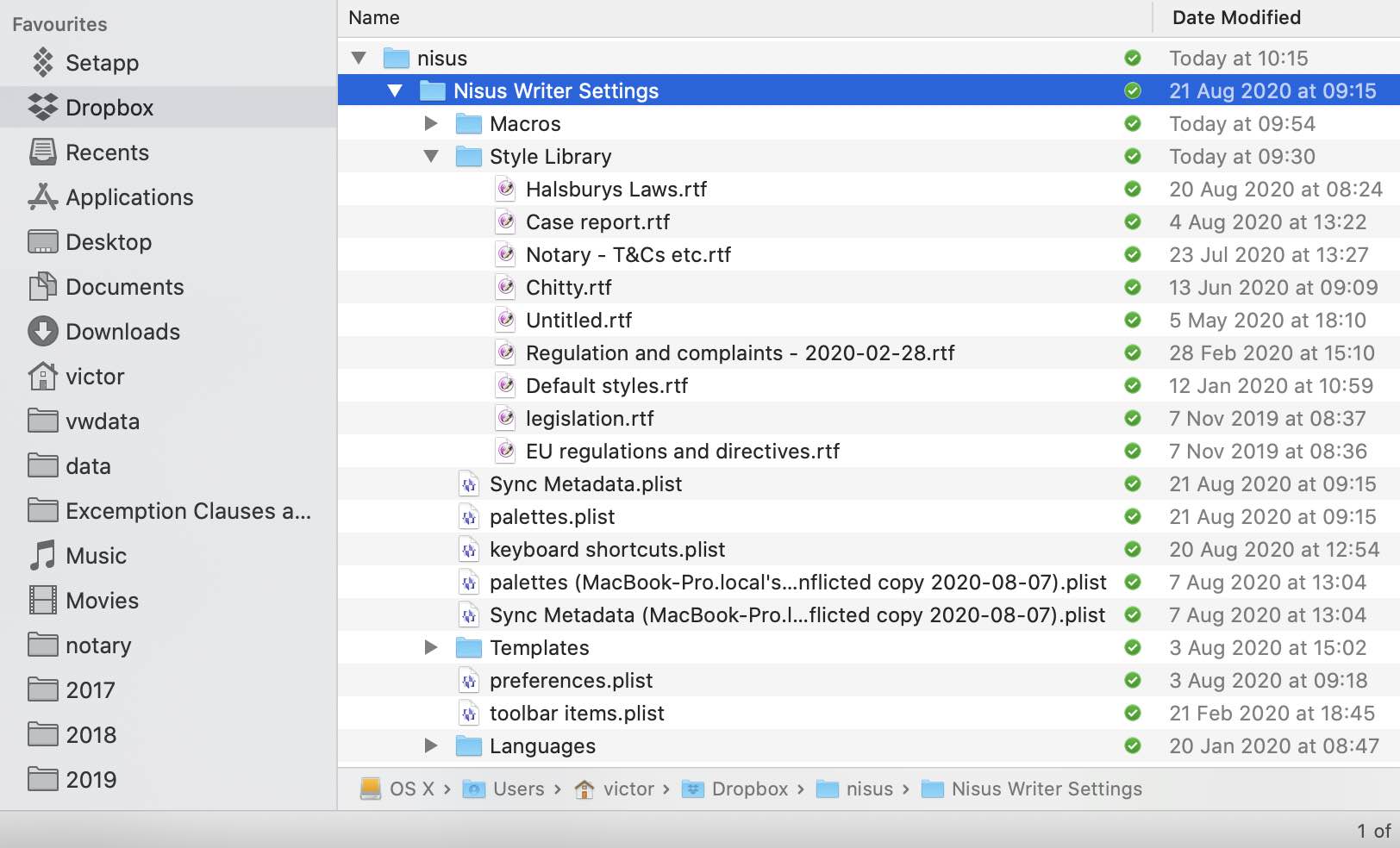Click the Name column header
1400x848 pixels.
pyautogui.click(x=373, y=17)
